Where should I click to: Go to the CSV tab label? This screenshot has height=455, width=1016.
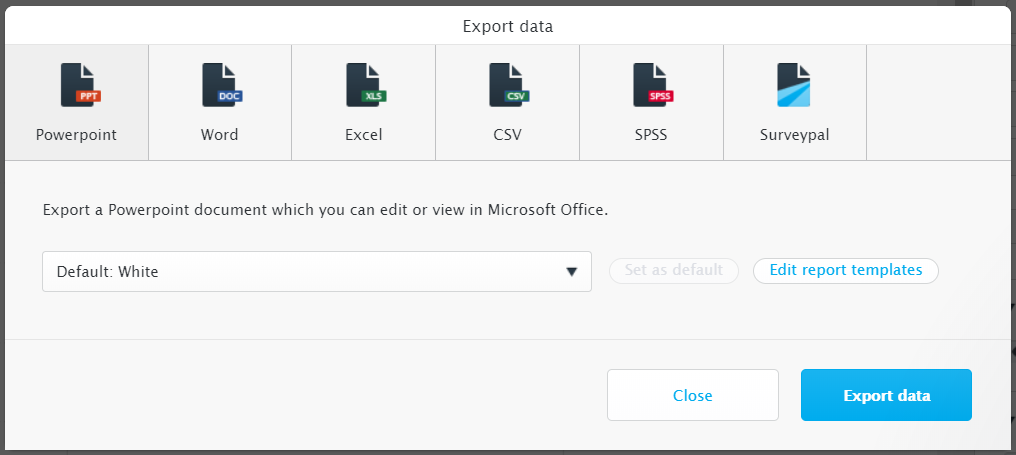(x=507, y=135)
